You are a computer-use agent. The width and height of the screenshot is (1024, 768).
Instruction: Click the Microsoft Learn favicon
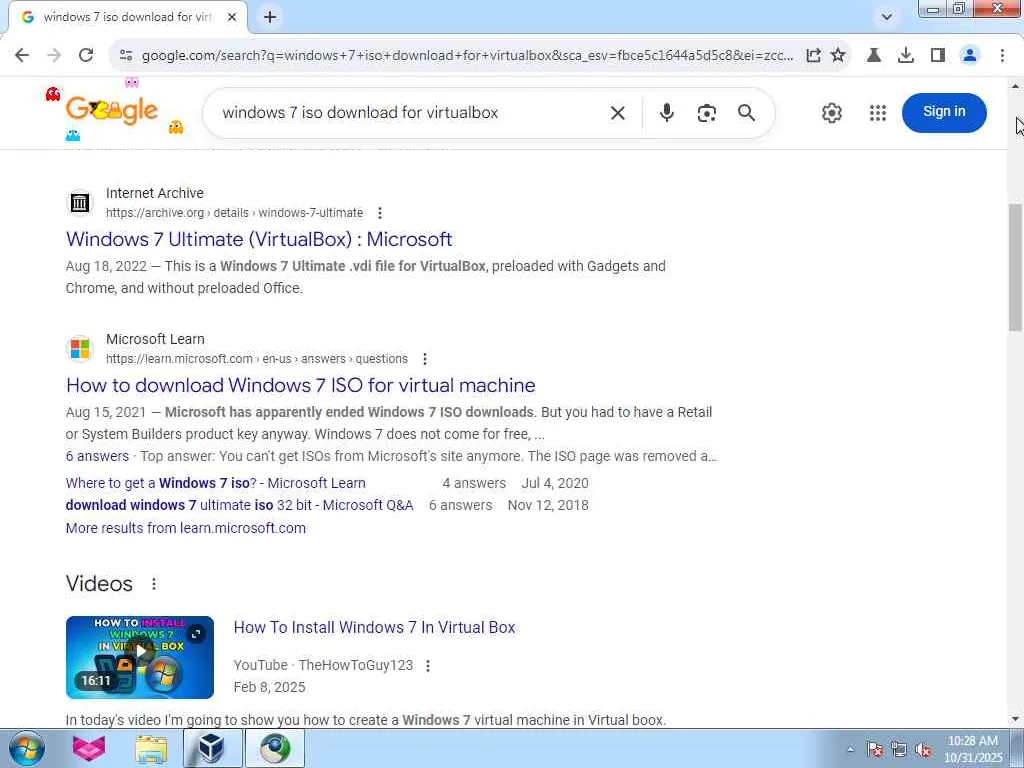(x=80, y=349)
